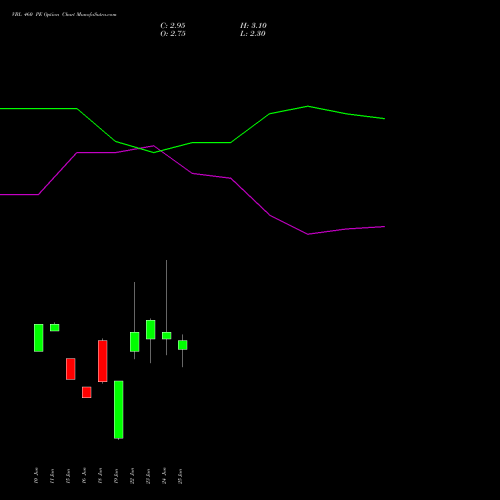Image resolution: width=500 pixels, height=500 pixels.
Task: Click the PE Option Chart title text
Action: (x=64, y=15)
